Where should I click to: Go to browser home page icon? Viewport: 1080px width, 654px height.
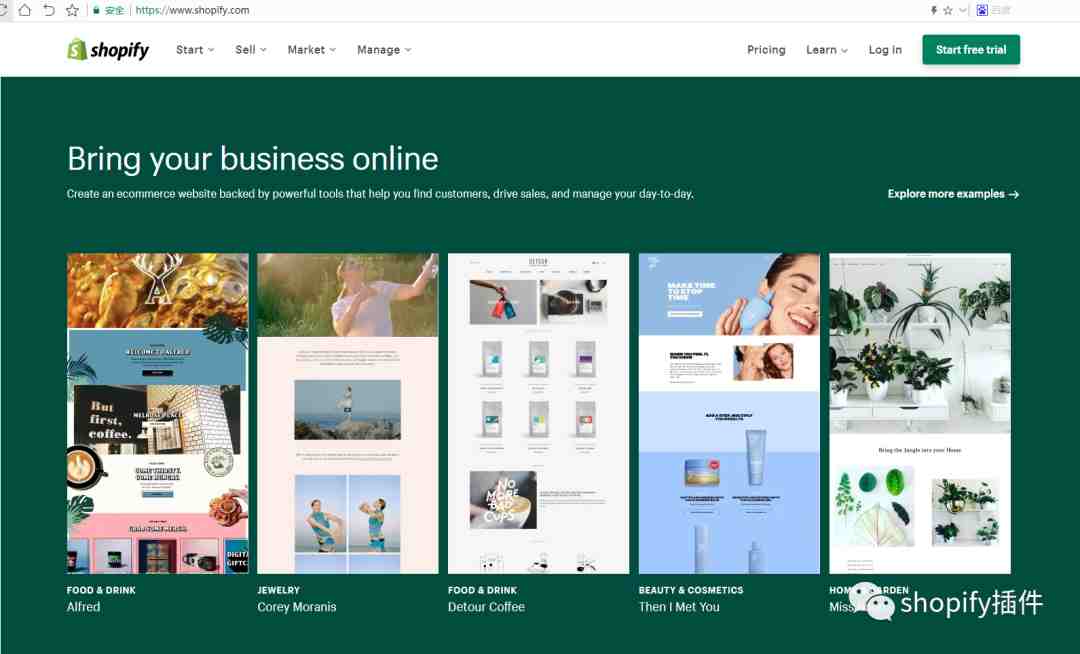[x=25, y=10]
